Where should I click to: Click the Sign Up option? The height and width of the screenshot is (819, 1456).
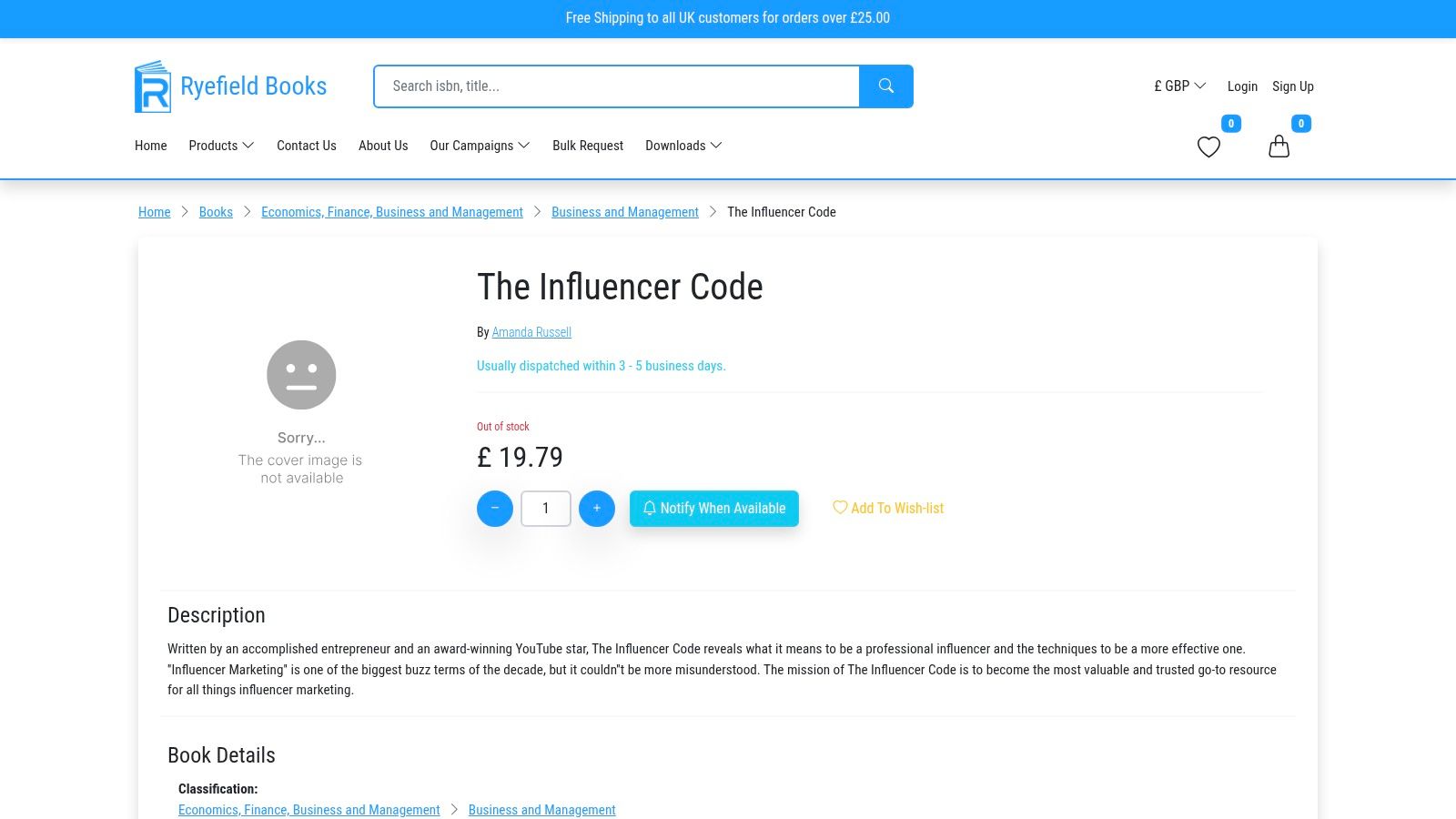[x=1293, y=86]
